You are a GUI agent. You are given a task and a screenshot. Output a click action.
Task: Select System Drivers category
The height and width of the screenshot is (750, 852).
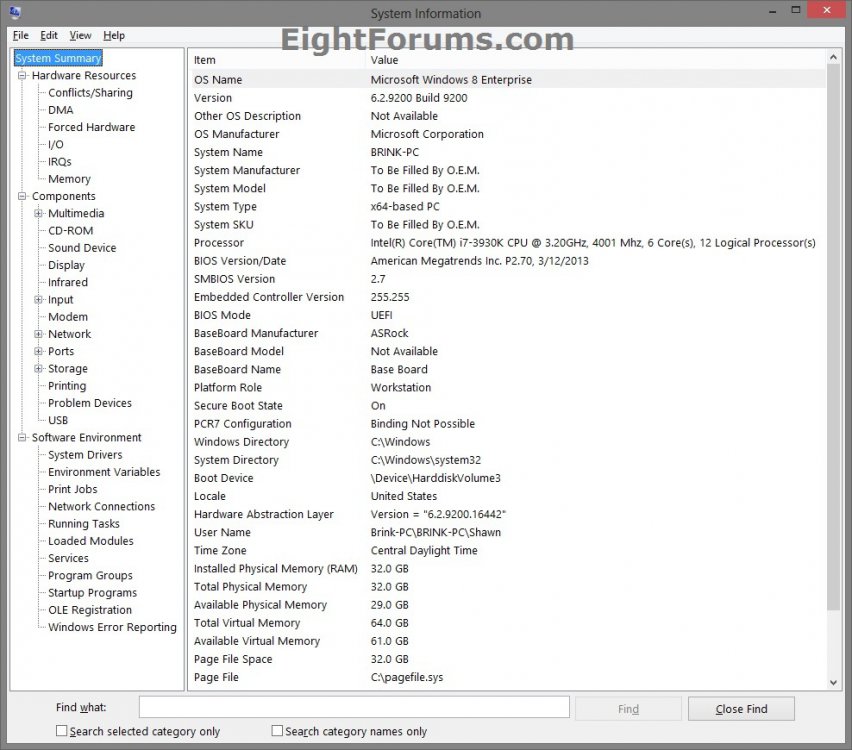click(85, 455)
